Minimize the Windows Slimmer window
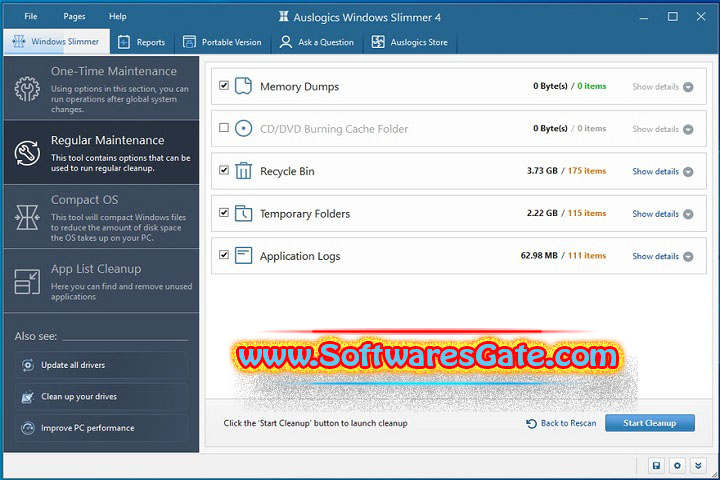This screenshot has height=480, width=720. coord(644,18)
